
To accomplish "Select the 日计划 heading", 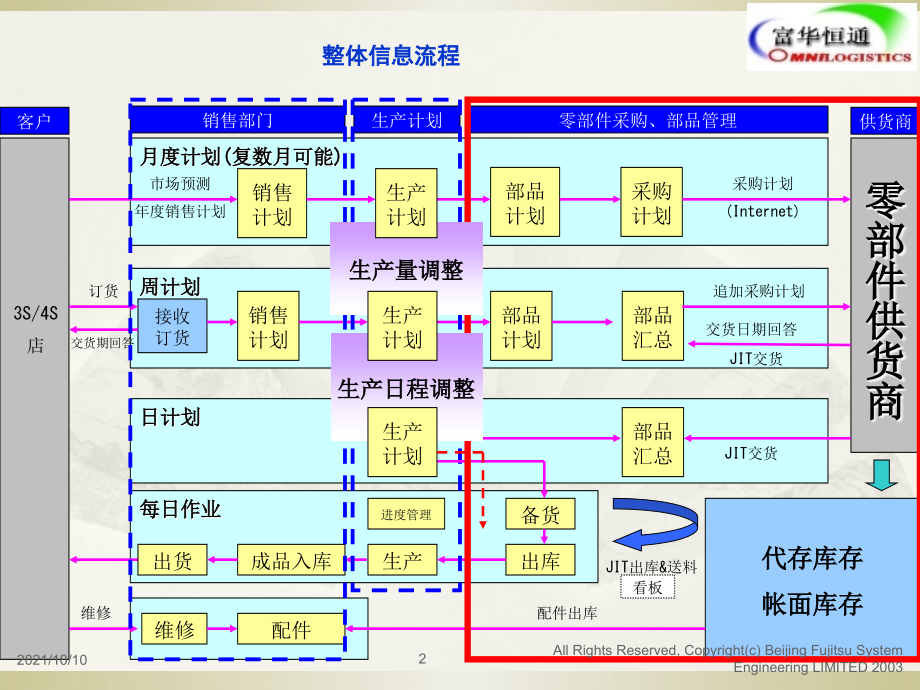I will [171, 417].
